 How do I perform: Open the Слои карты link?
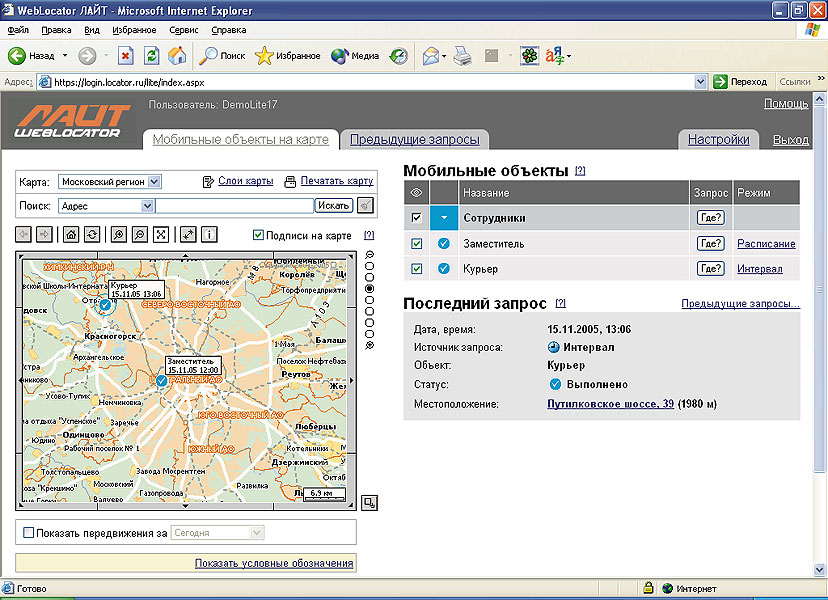246,181
